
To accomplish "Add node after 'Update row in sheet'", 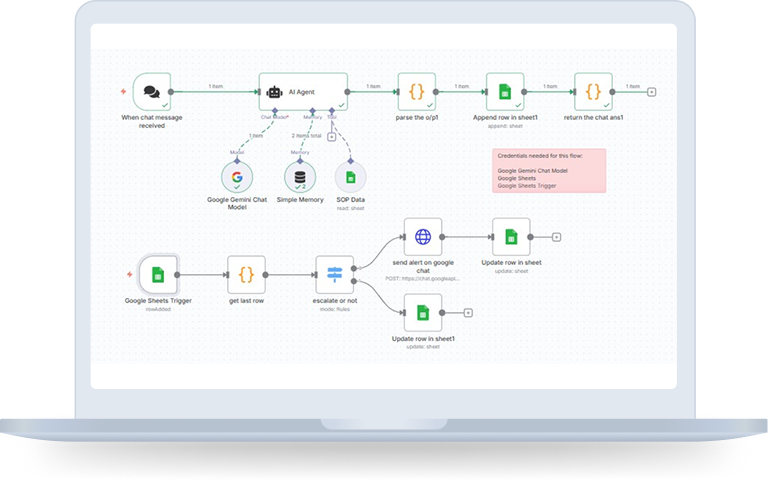I will tap(557, 237).
